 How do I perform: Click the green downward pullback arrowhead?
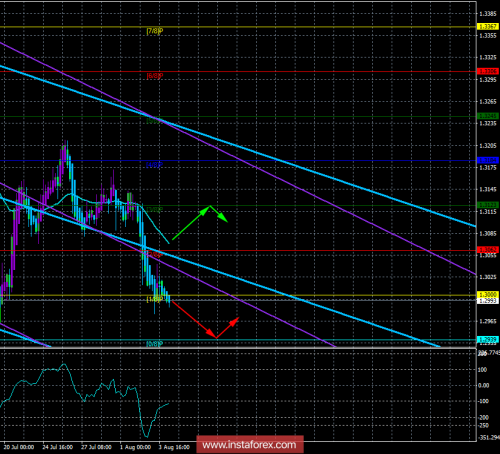(x=223, y=218)
